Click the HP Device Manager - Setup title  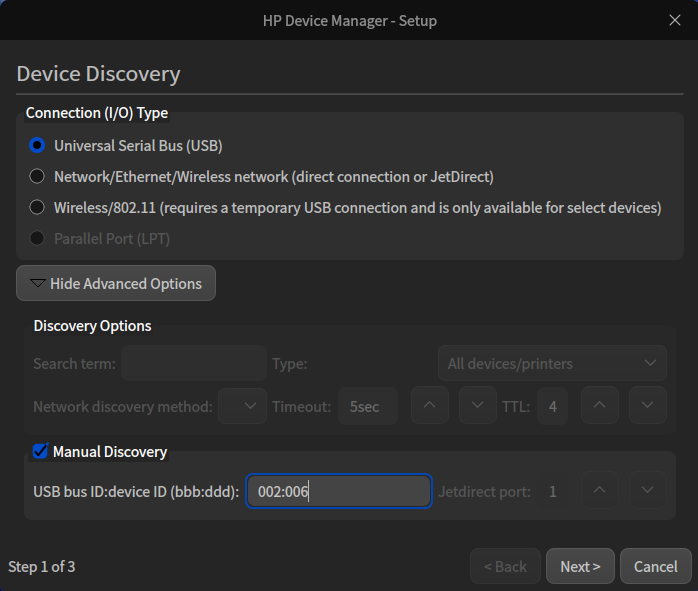350,20
